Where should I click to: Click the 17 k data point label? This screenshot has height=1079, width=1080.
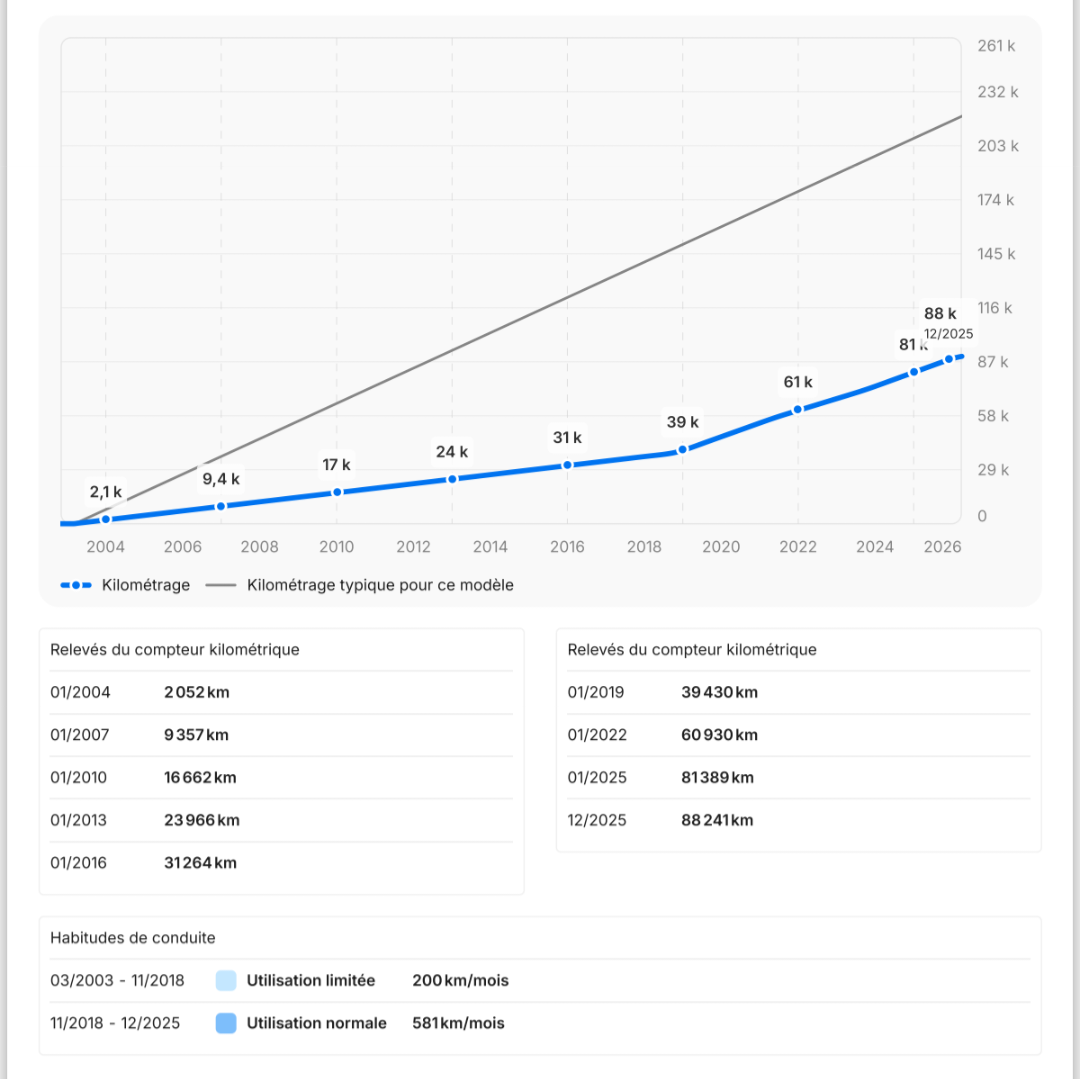[x=337, y=465]
